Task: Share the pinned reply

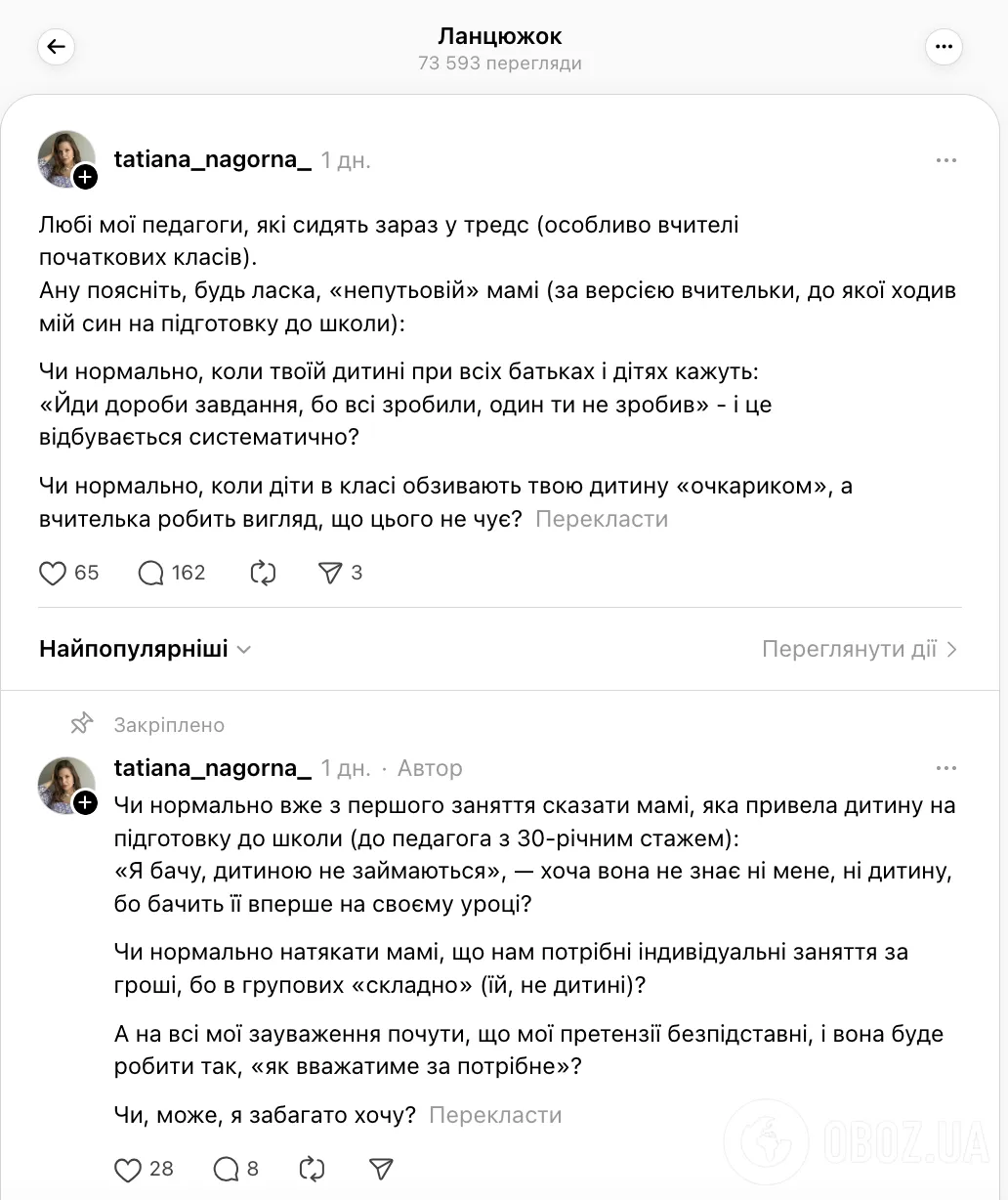Action: pyautogui.click(x=380, y=1169)
